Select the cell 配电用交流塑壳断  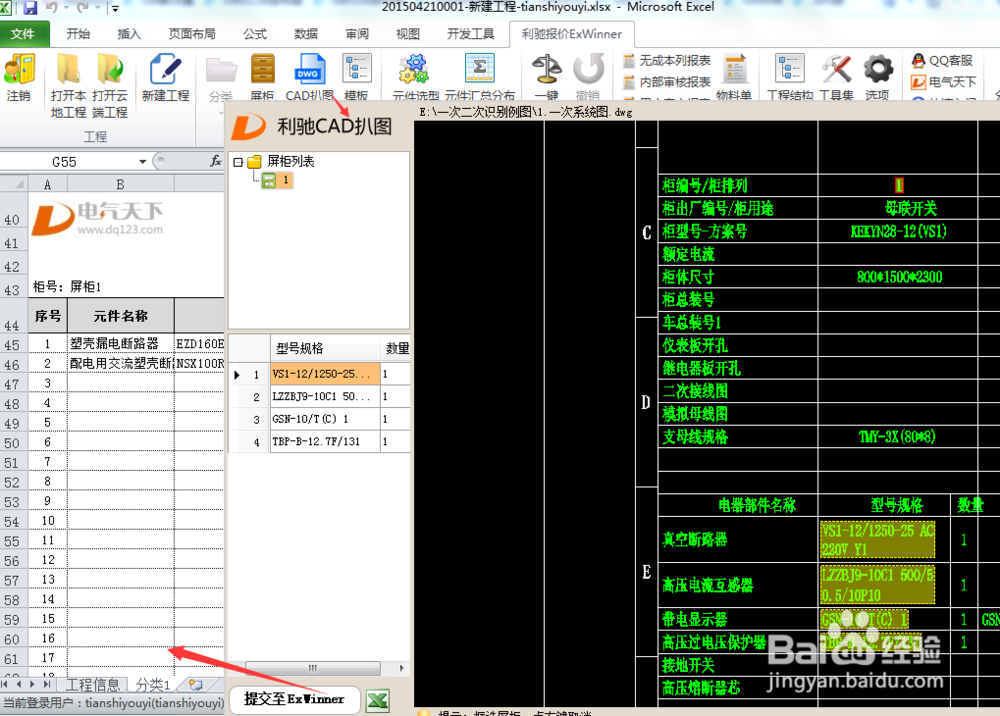[x=121, y=363]
